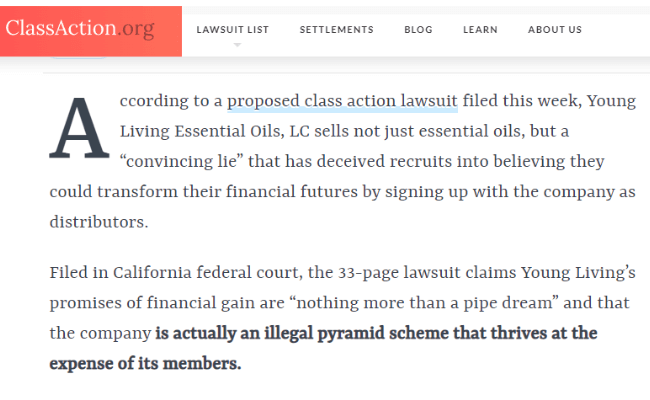Click the bold expense of its members text
The image size is (650, 400).
pyautogui.click(x=145, y=364)
